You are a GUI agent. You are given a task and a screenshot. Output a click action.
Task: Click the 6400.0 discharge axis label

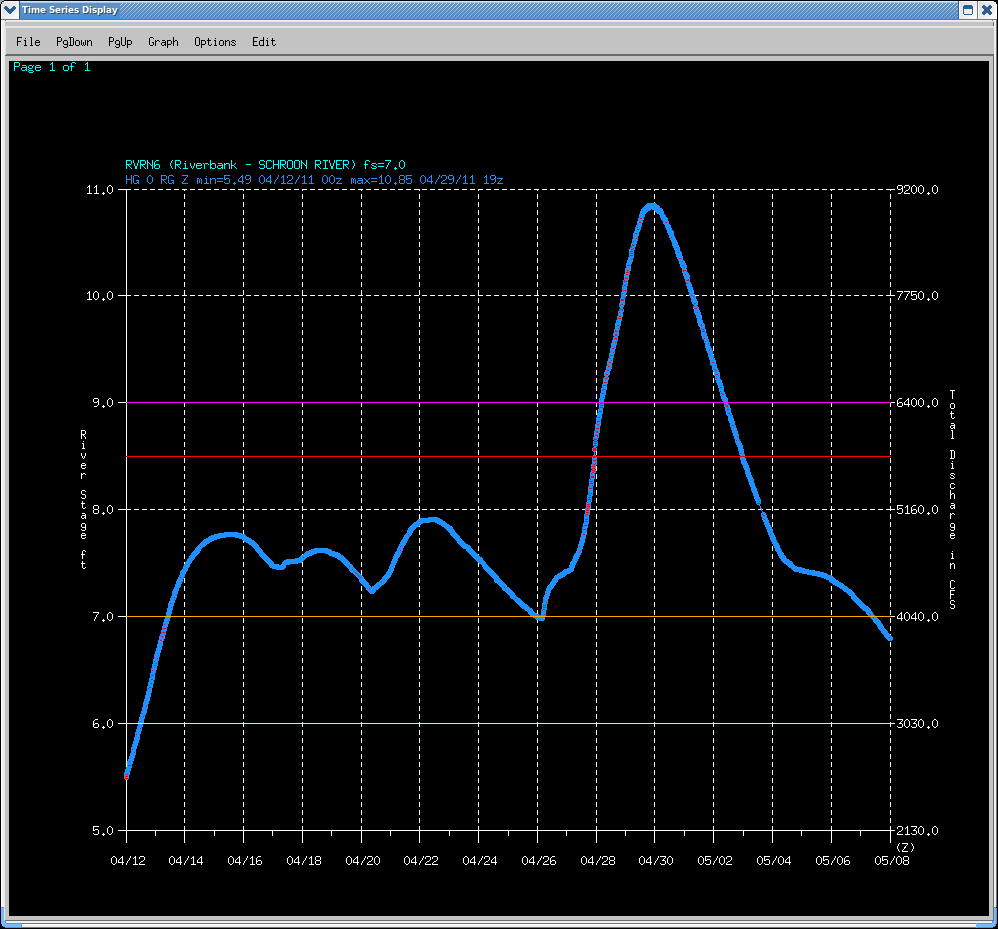coord(917,403)
